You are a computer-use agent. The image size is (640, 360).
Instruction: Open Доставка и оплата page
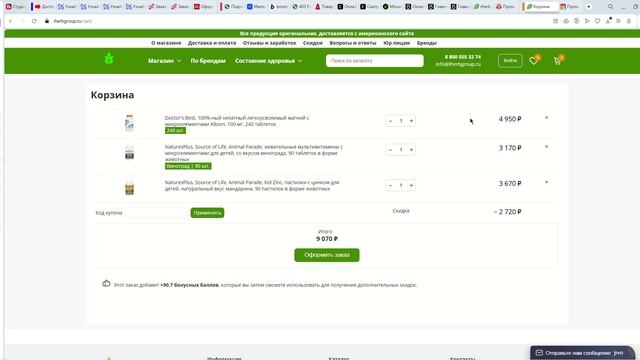tap(212, 43)
